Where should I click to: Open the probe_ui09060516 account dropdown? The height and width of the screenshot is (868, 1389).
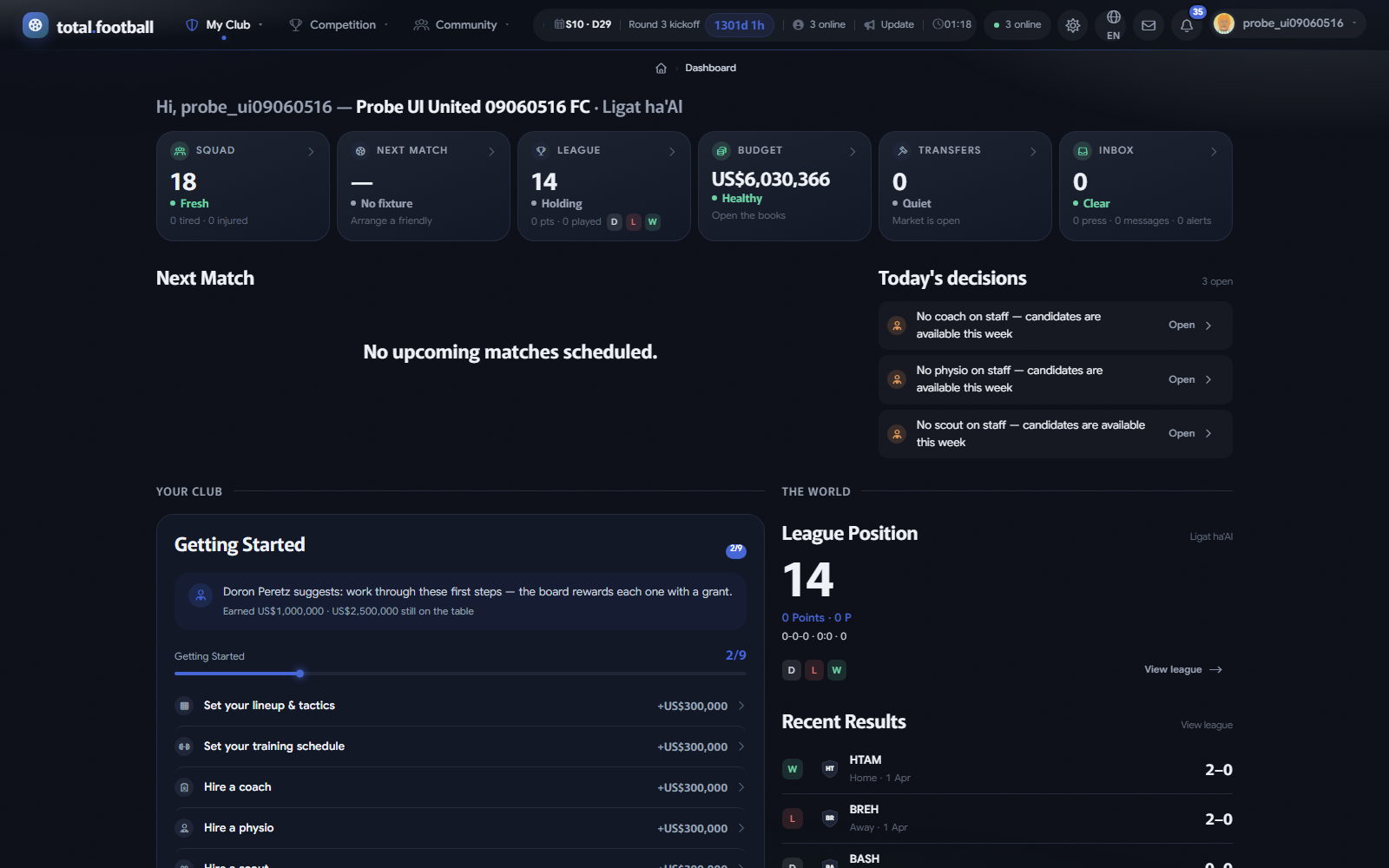pos(1287,23)
